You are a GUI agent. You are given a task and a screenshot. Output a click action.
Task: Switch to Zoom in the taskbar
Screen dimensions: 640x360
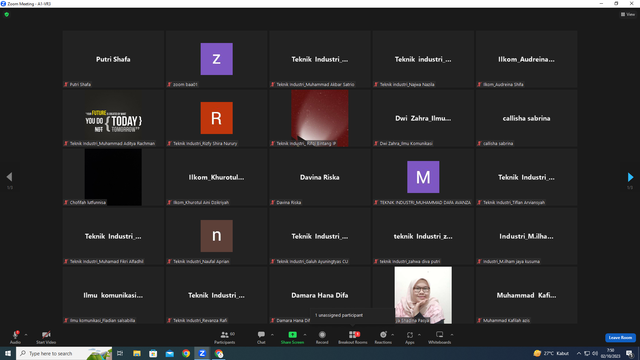[202, 353]
